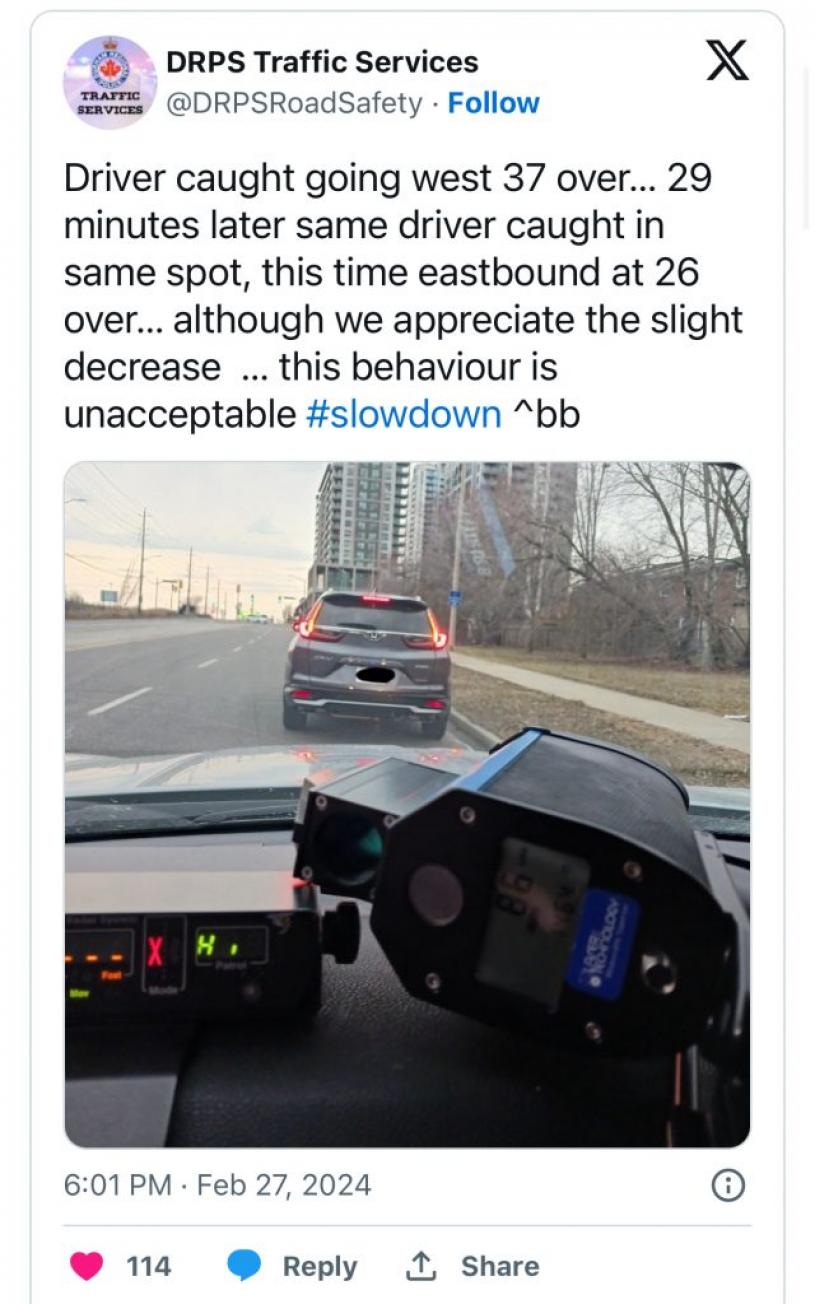
Task: Open the DRPS Traffic Services profile avatar
Action: click(110, 83)
